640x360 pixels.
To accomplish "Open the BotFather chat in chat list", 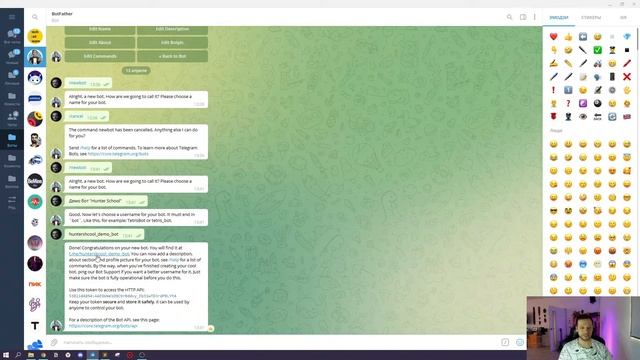I will coord(35,57).
